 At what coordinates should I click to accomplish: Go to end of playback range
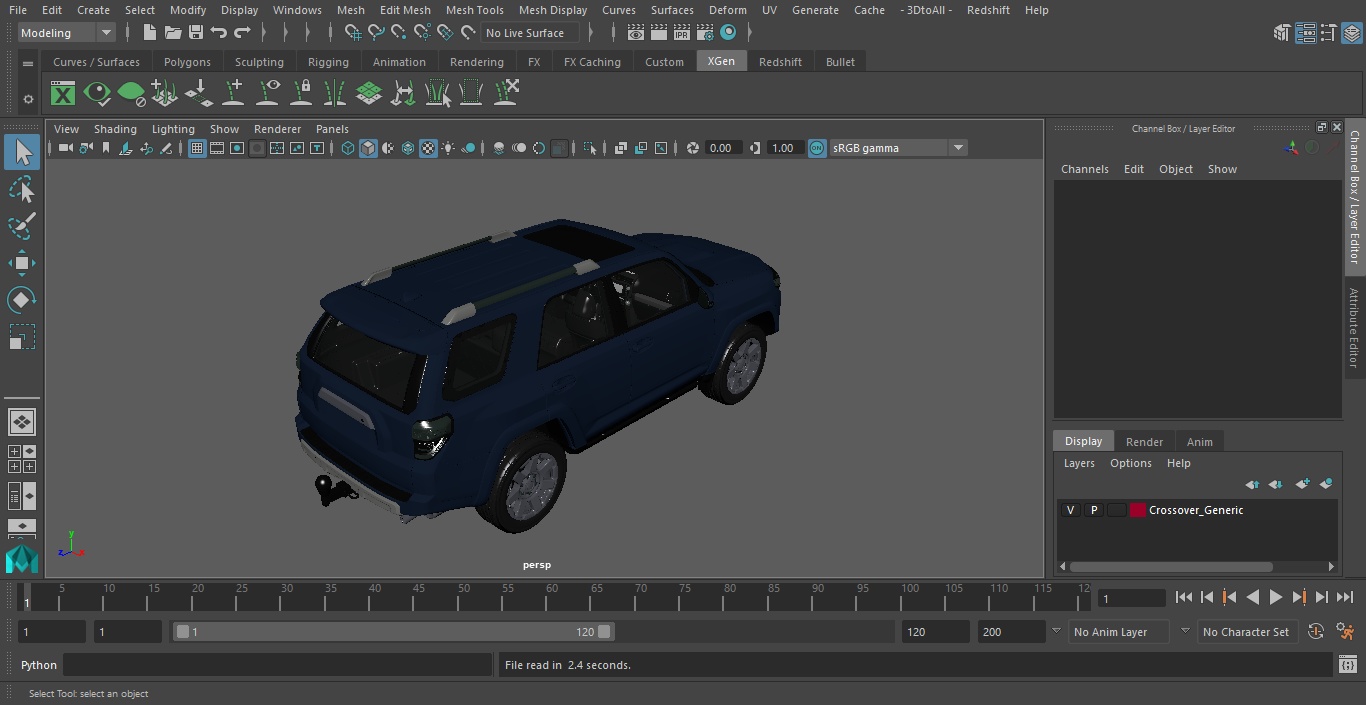pyautogui.click(x=1345, y=597)
